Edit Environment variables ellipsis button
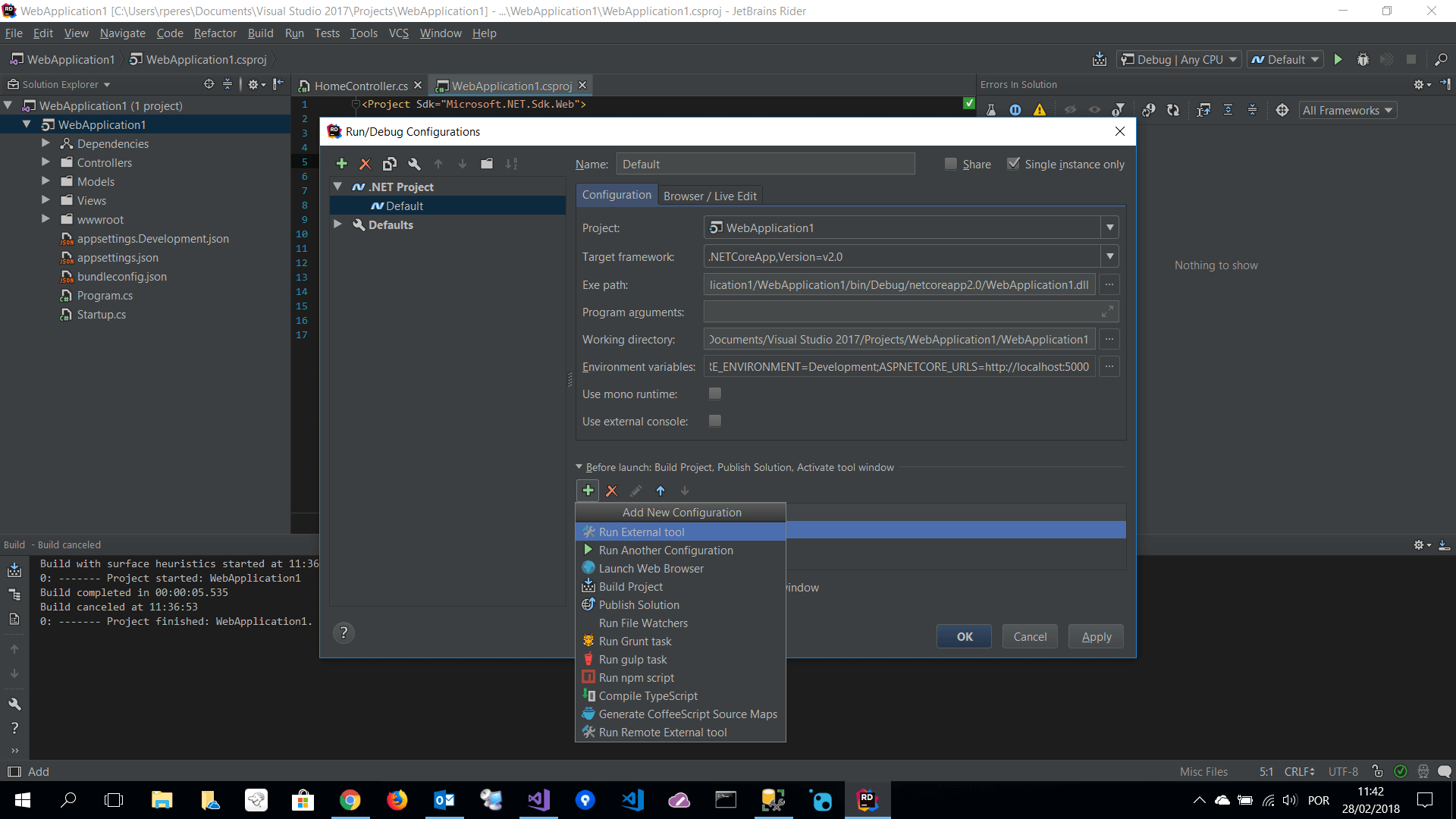This screenshot has width=1456, height=819. click(x=1109, y=366)
